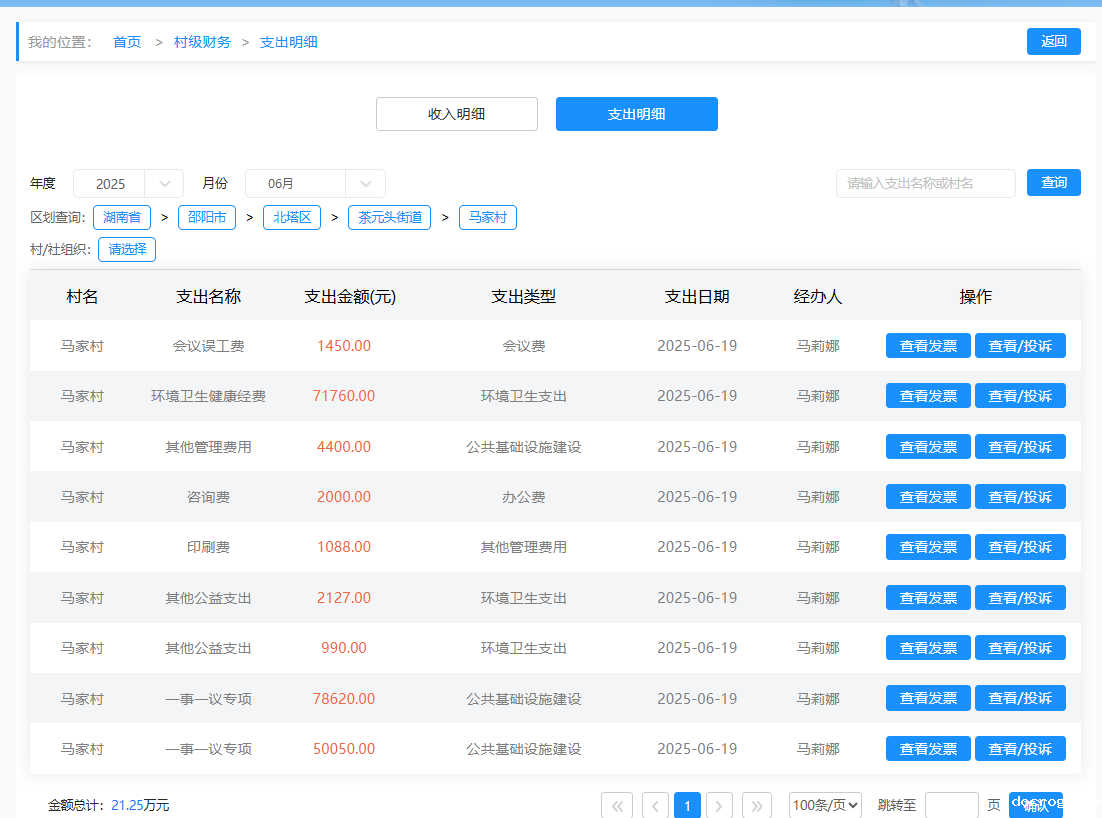Image resolution: width=1102 pixels, height=818 pixels.
Task: Expand the 年度 2025 dropdown
Action: tap(128, 184)
